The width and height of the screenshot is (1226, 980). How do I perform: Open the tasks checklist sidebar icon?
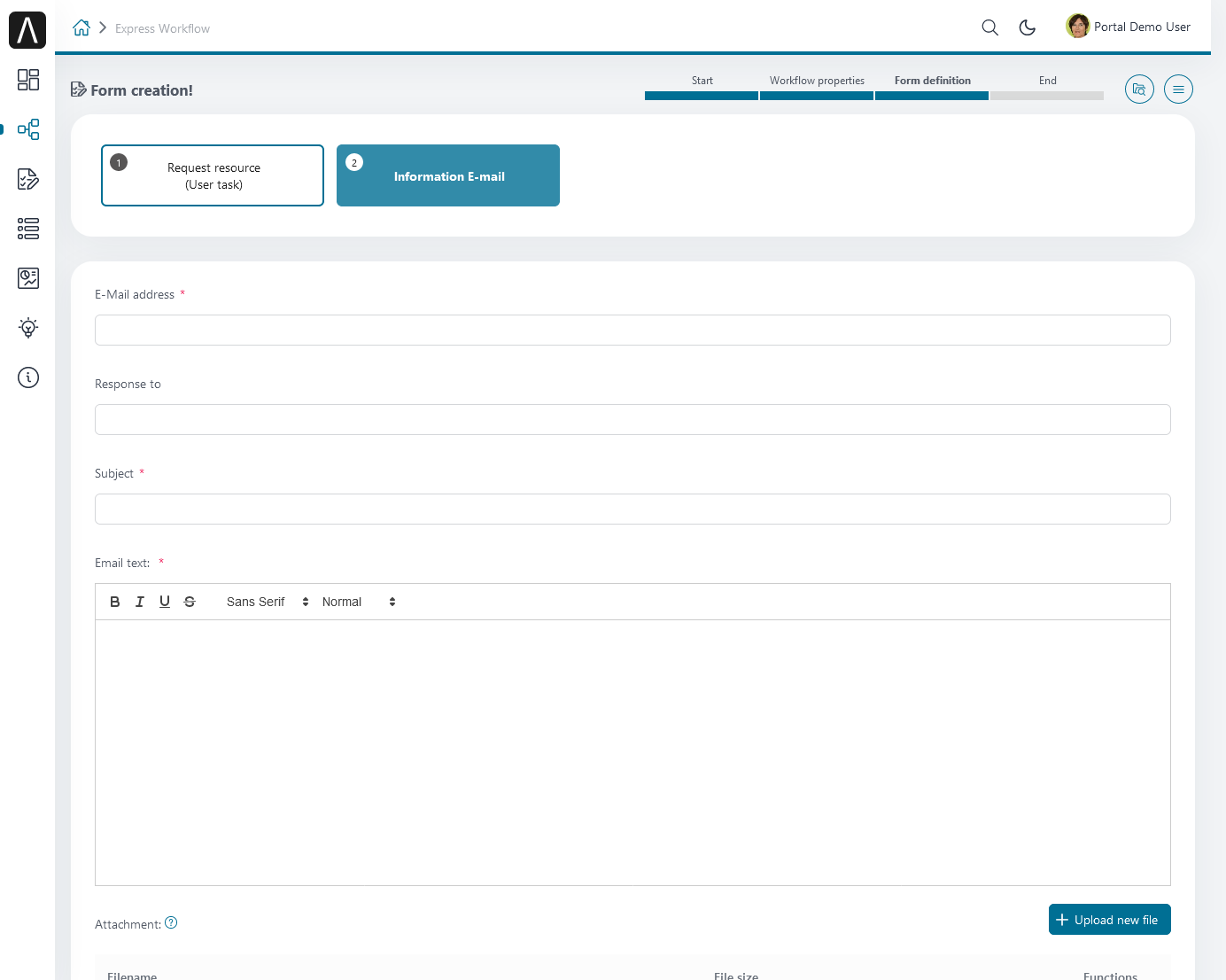[28, 179]
